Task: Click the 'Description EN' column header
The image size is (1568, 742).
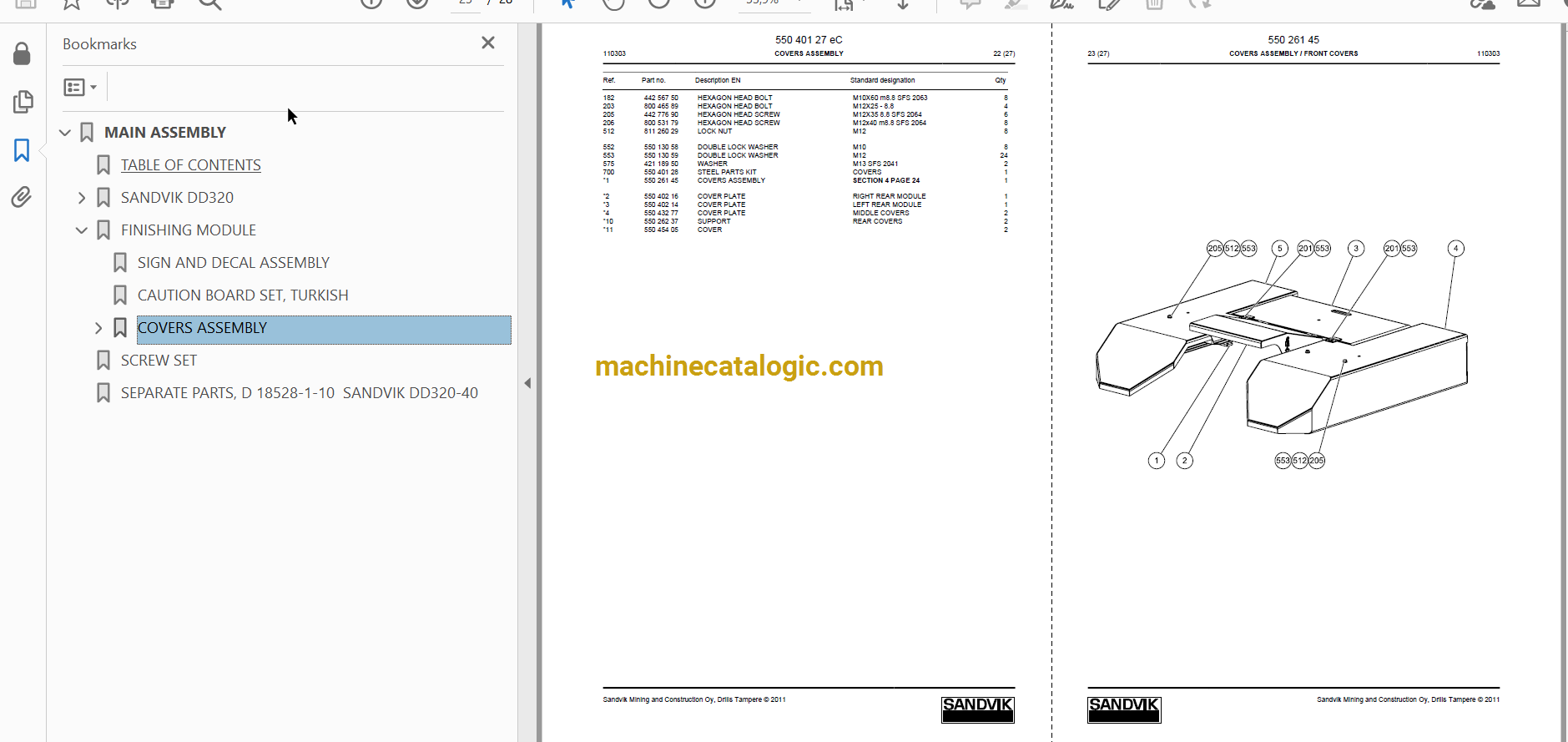Action: click(718, 81)
